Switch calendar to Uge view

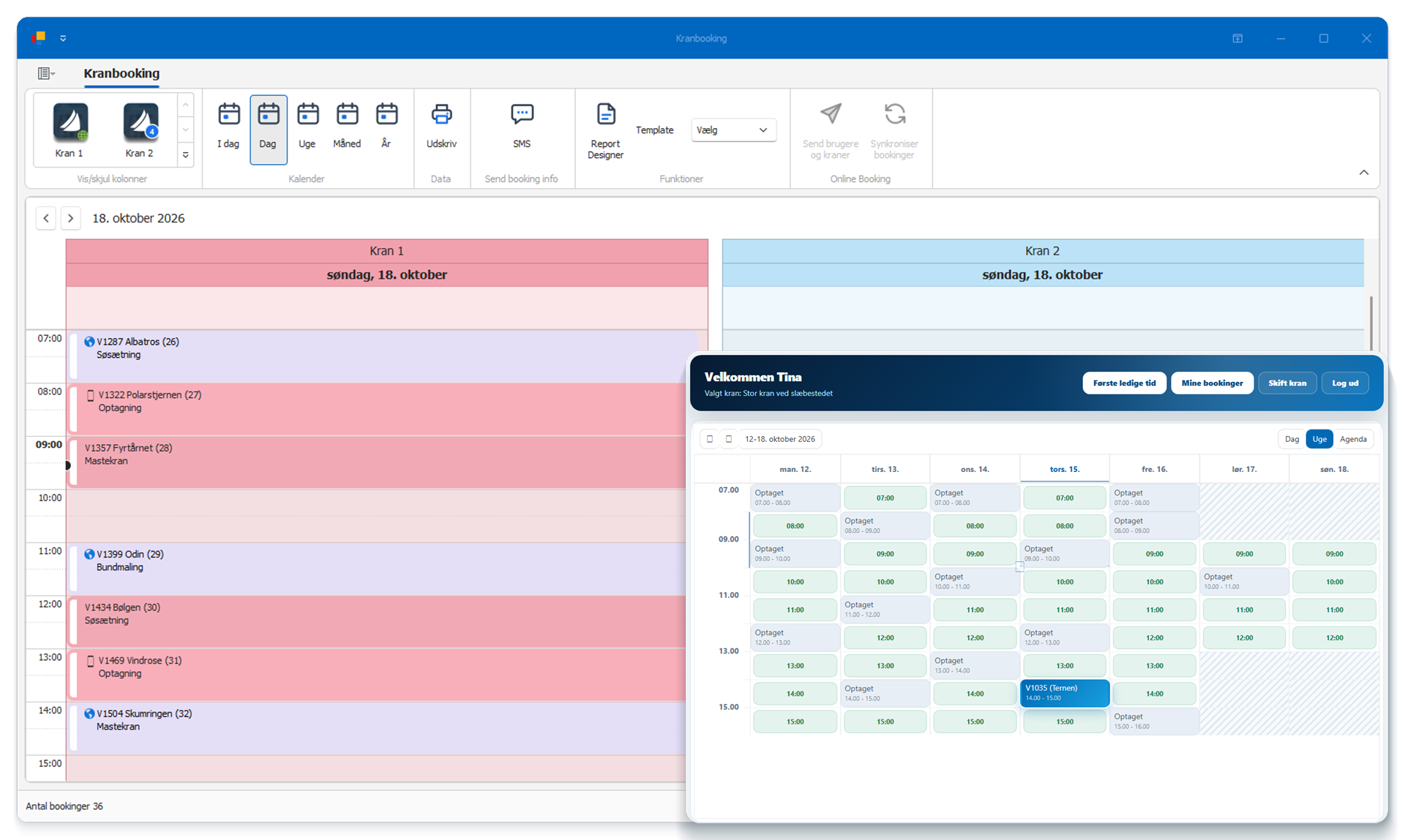click(x=307, y=129)
